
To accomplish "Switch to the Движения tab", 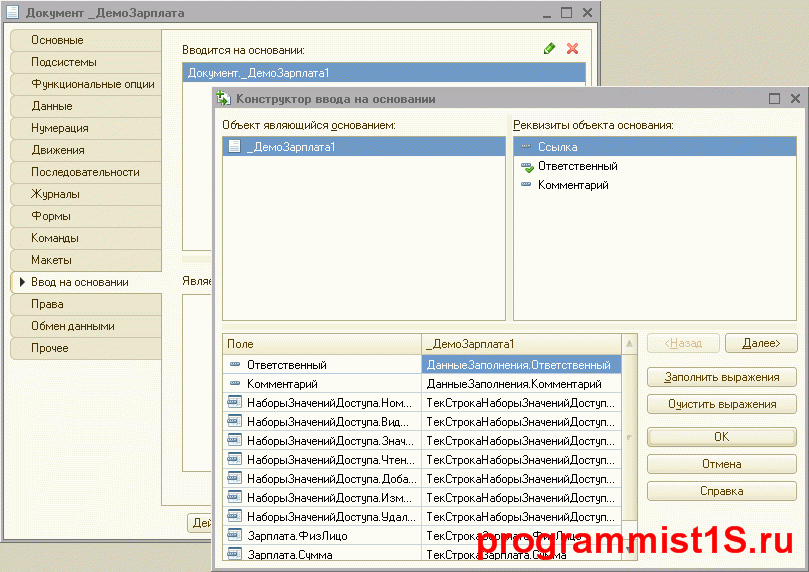I will [x=58, y=150].
